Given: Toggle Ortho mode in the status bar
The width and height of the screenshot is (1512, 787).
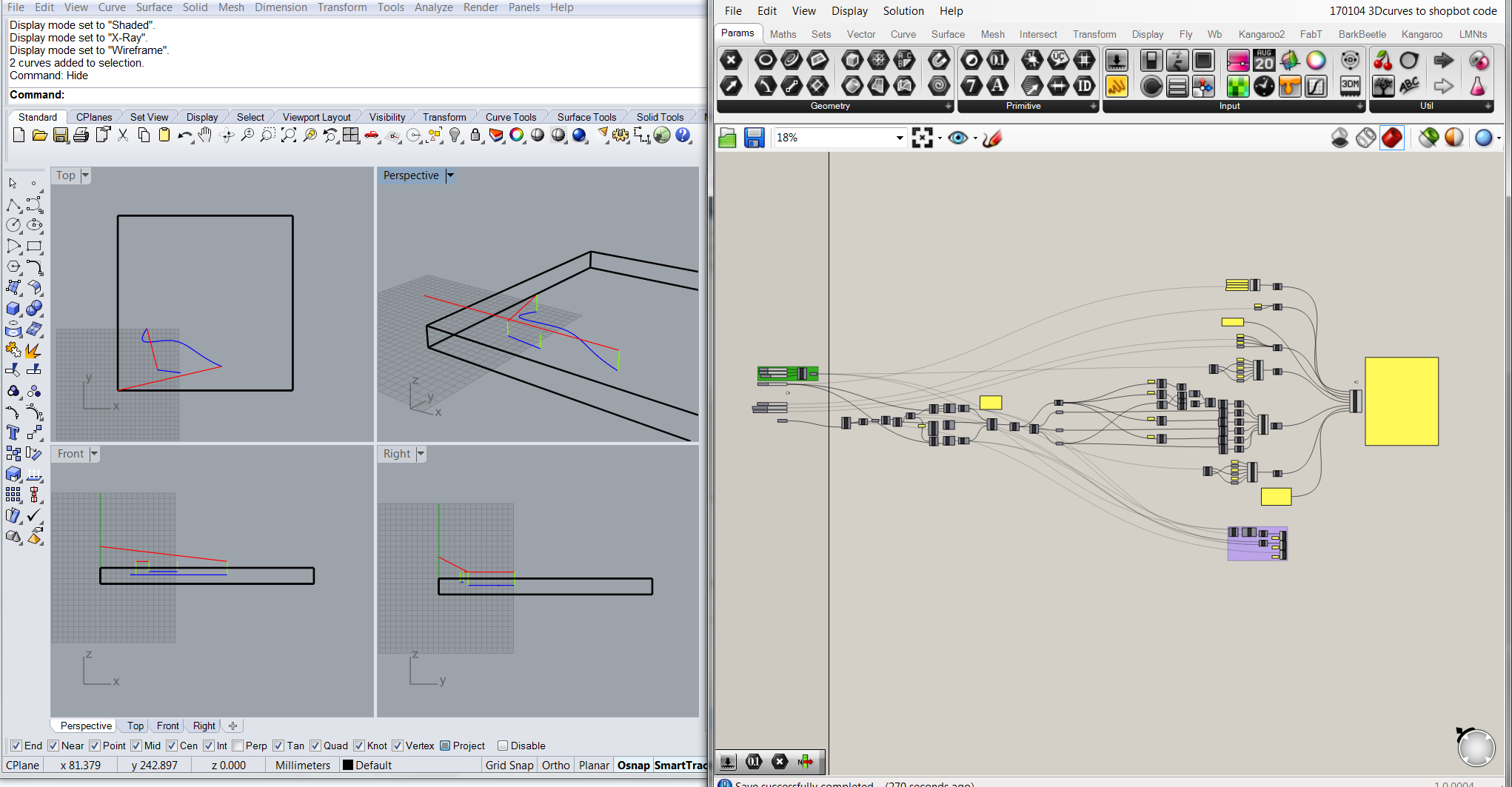Looking at the screenshot, I should [x=555, y=765].
